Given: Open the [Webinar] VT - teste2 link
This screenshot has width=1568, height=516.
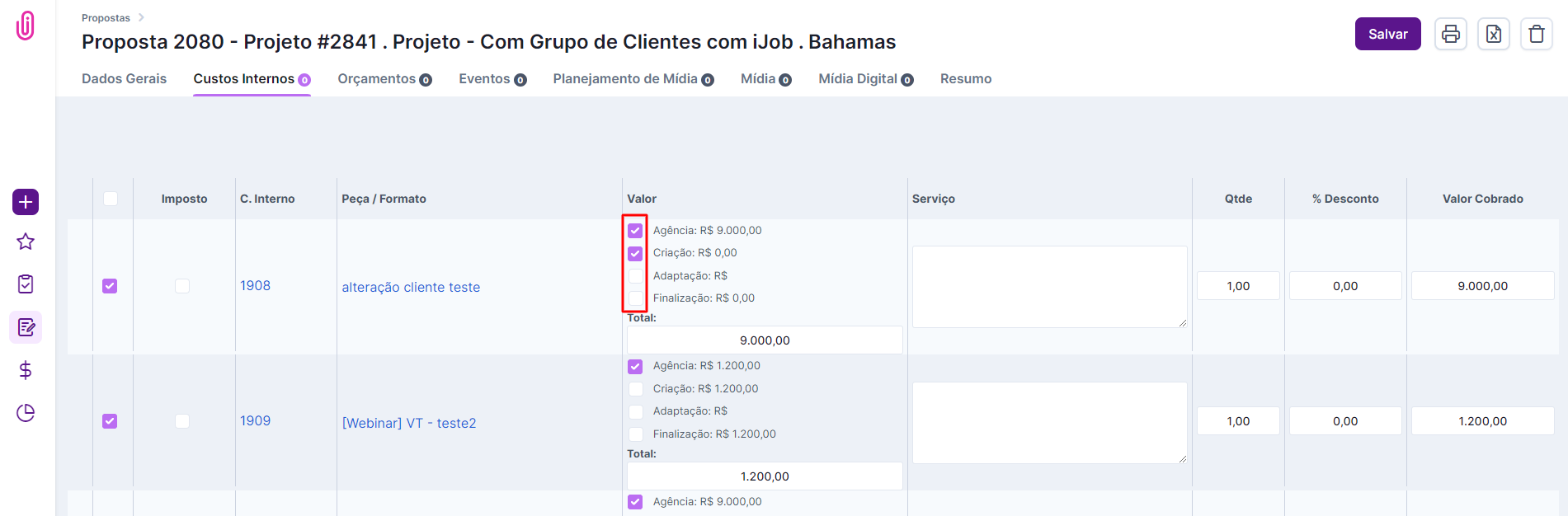Looking at the screenshot, I should click(409, 423).
